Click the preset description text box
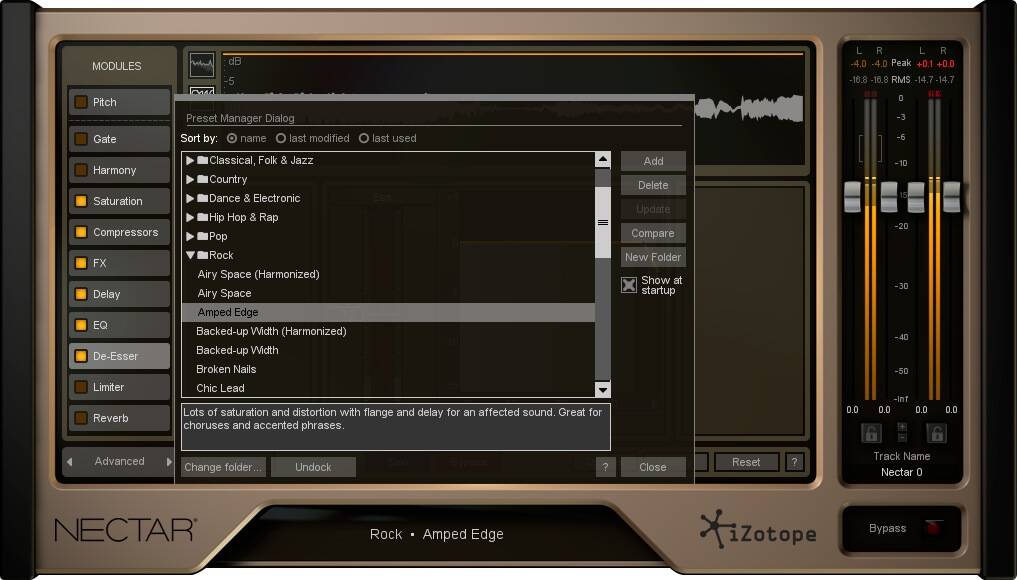1017x580 pixels. pos(396,426)
